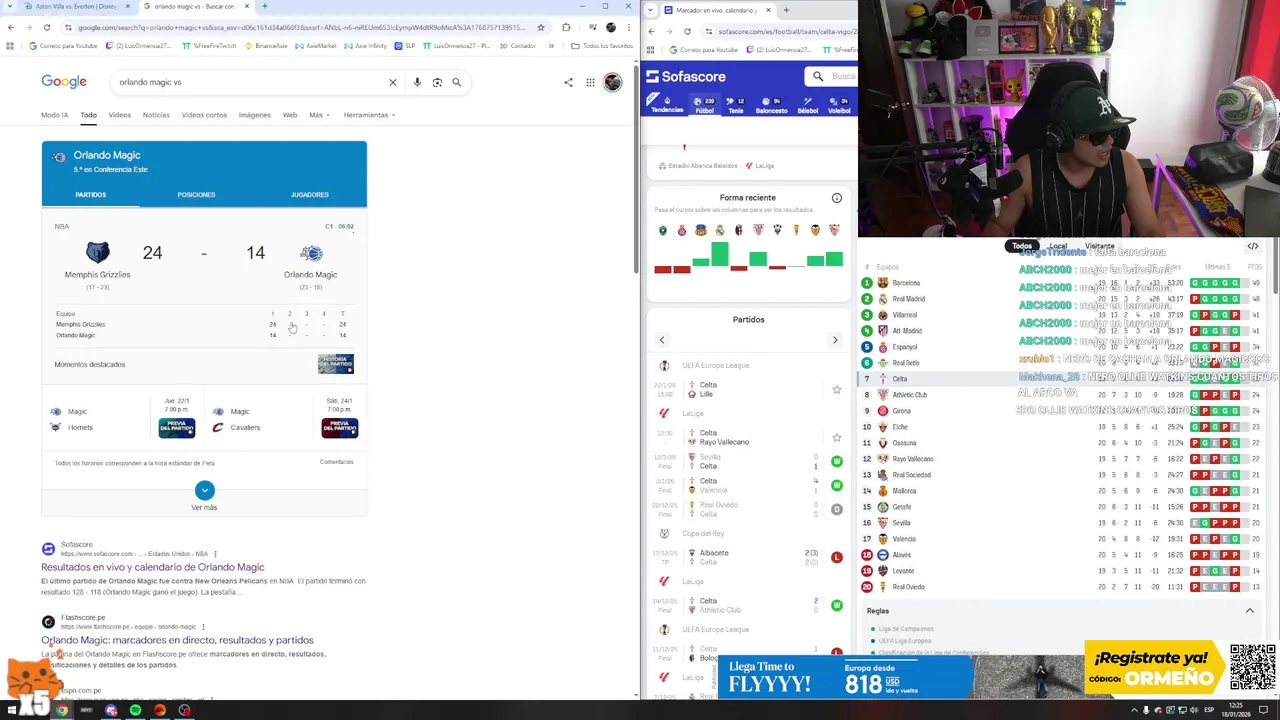Open Albacete vs Celta Copa del Rey match
Viewport: 1280px width, 720px height.
pyautogui.click(x=747, y=557)
